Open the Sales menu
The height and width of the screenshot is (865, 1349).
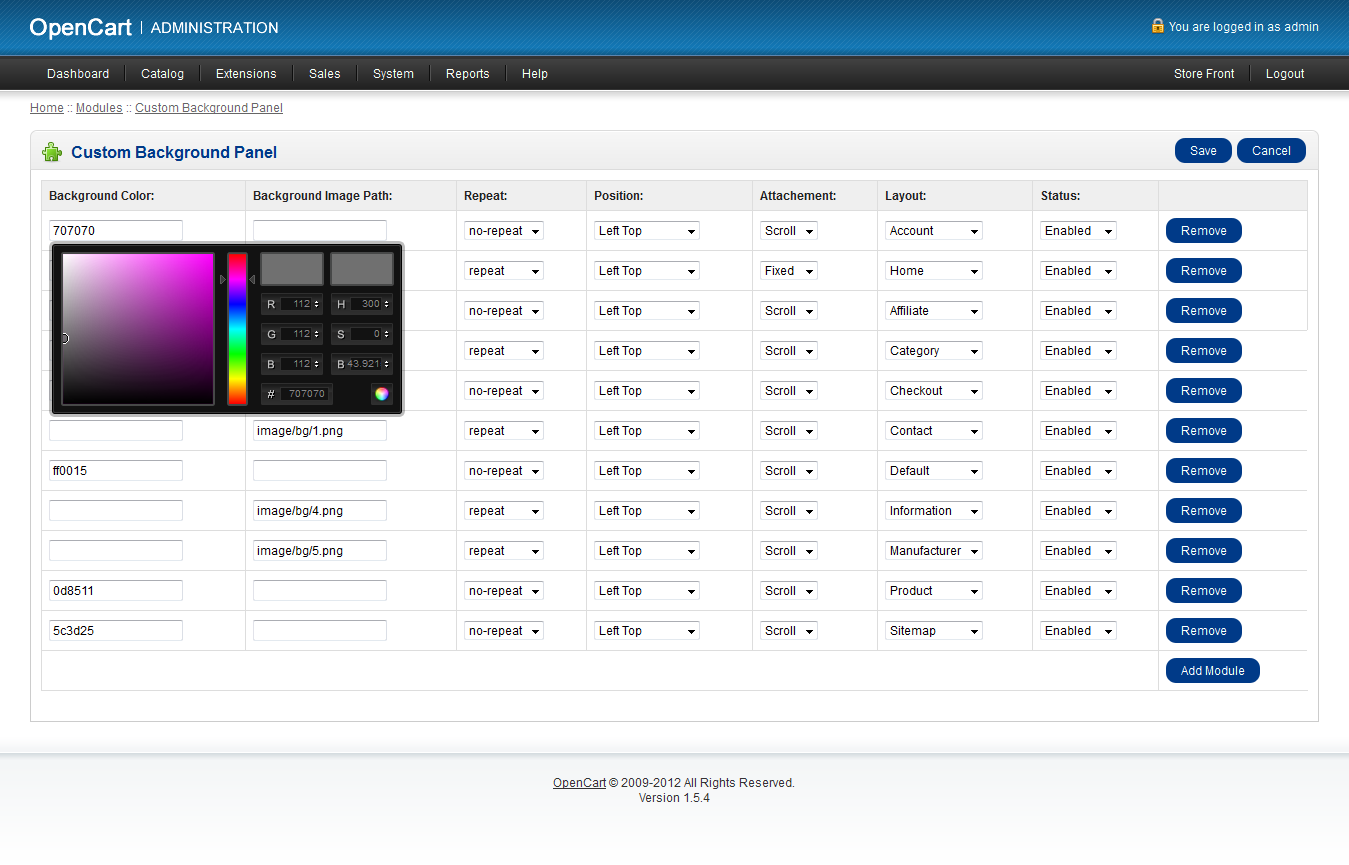click(x=325, y=74)
